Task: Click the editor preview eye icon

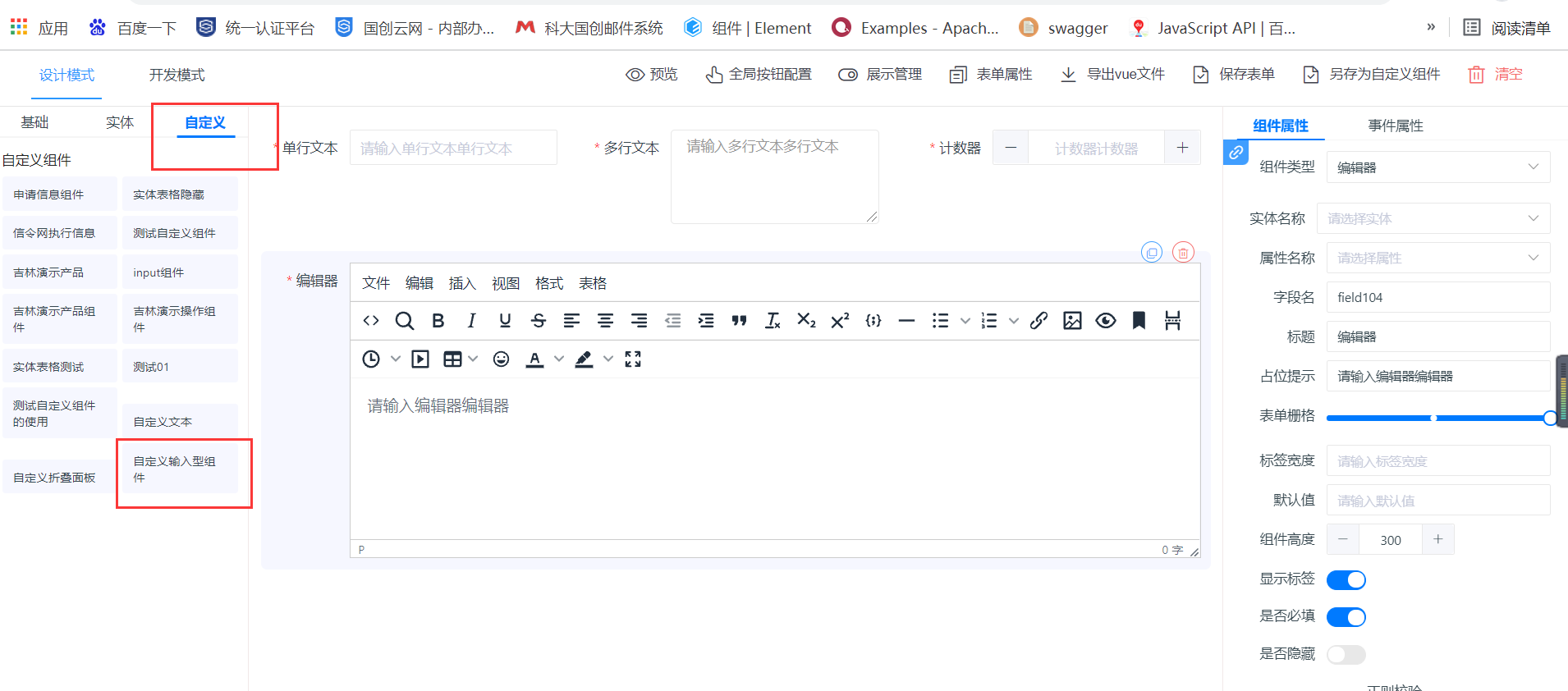Action: point(1106,321)
